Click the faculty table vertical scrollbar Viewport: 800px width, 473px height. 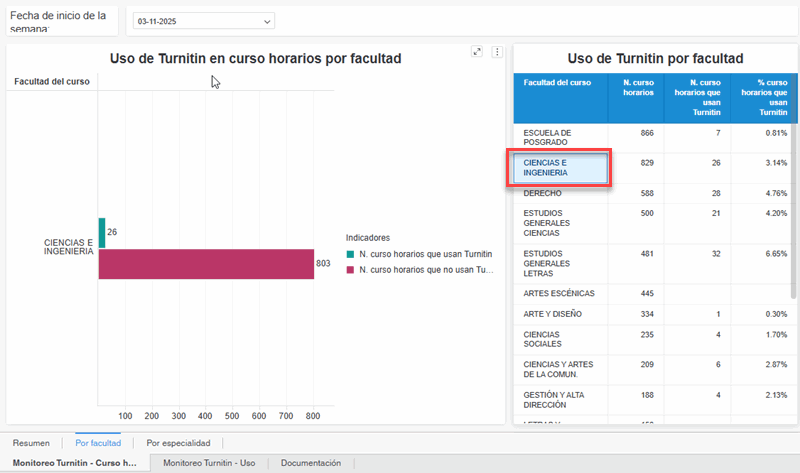click(x=794, y=200)
